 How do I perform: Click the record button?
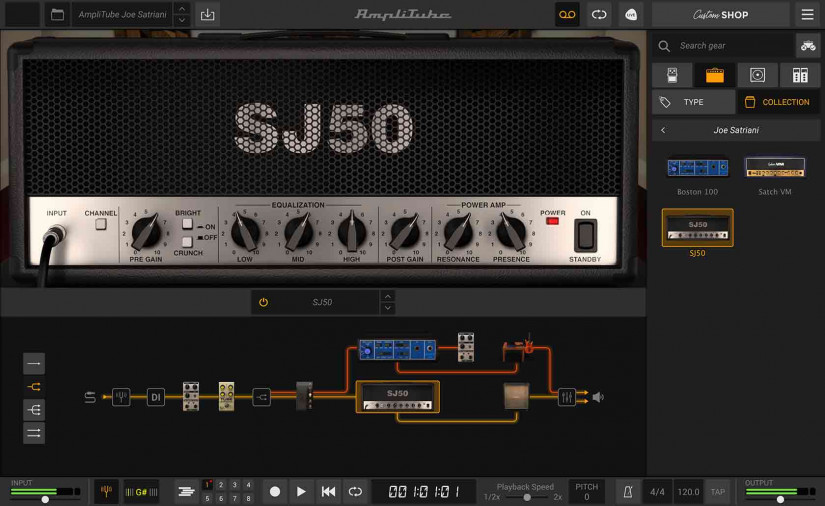pyautogui.click(x=275, y=492)
